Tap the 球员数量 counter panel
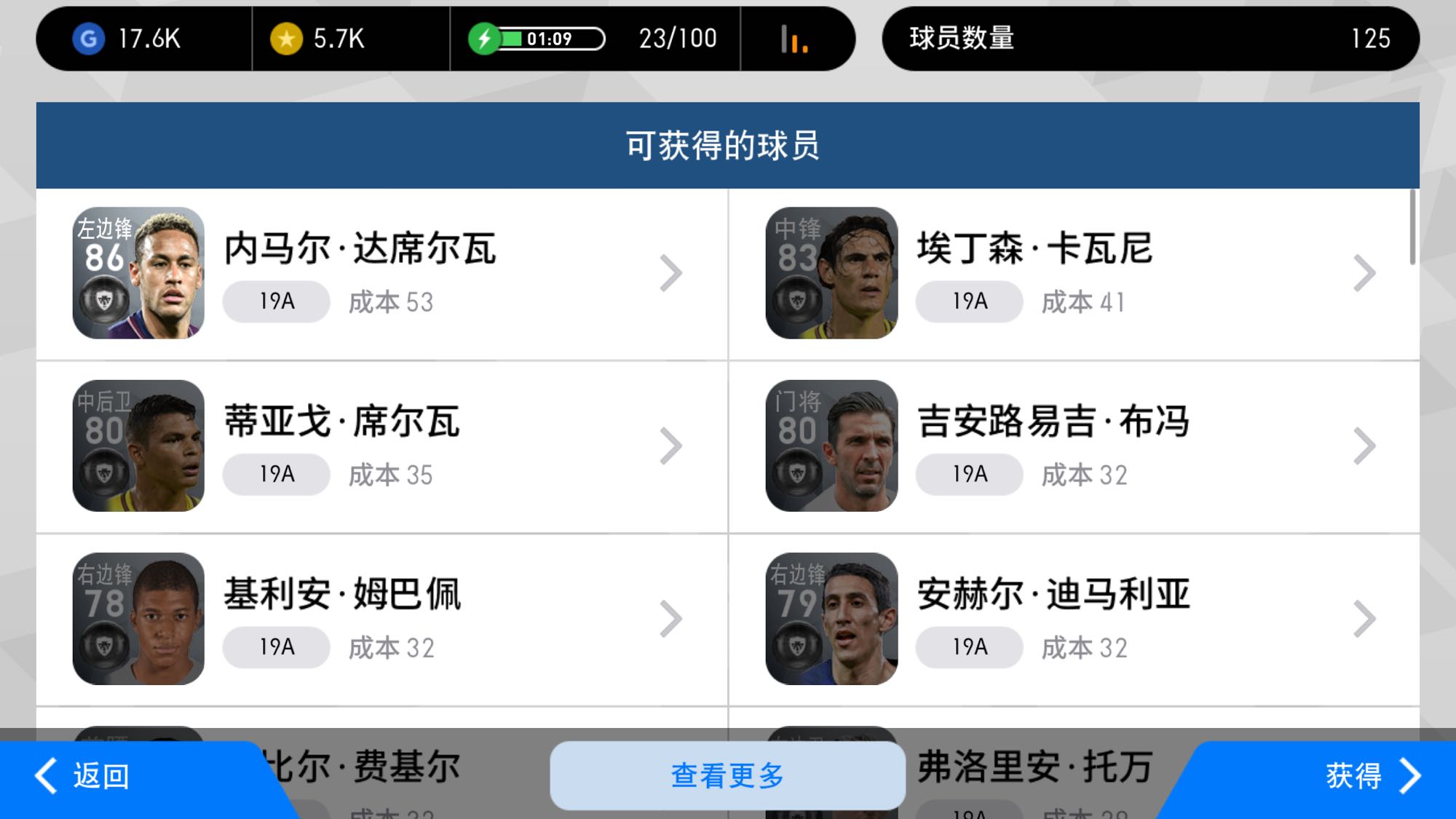 [1150, 39]
